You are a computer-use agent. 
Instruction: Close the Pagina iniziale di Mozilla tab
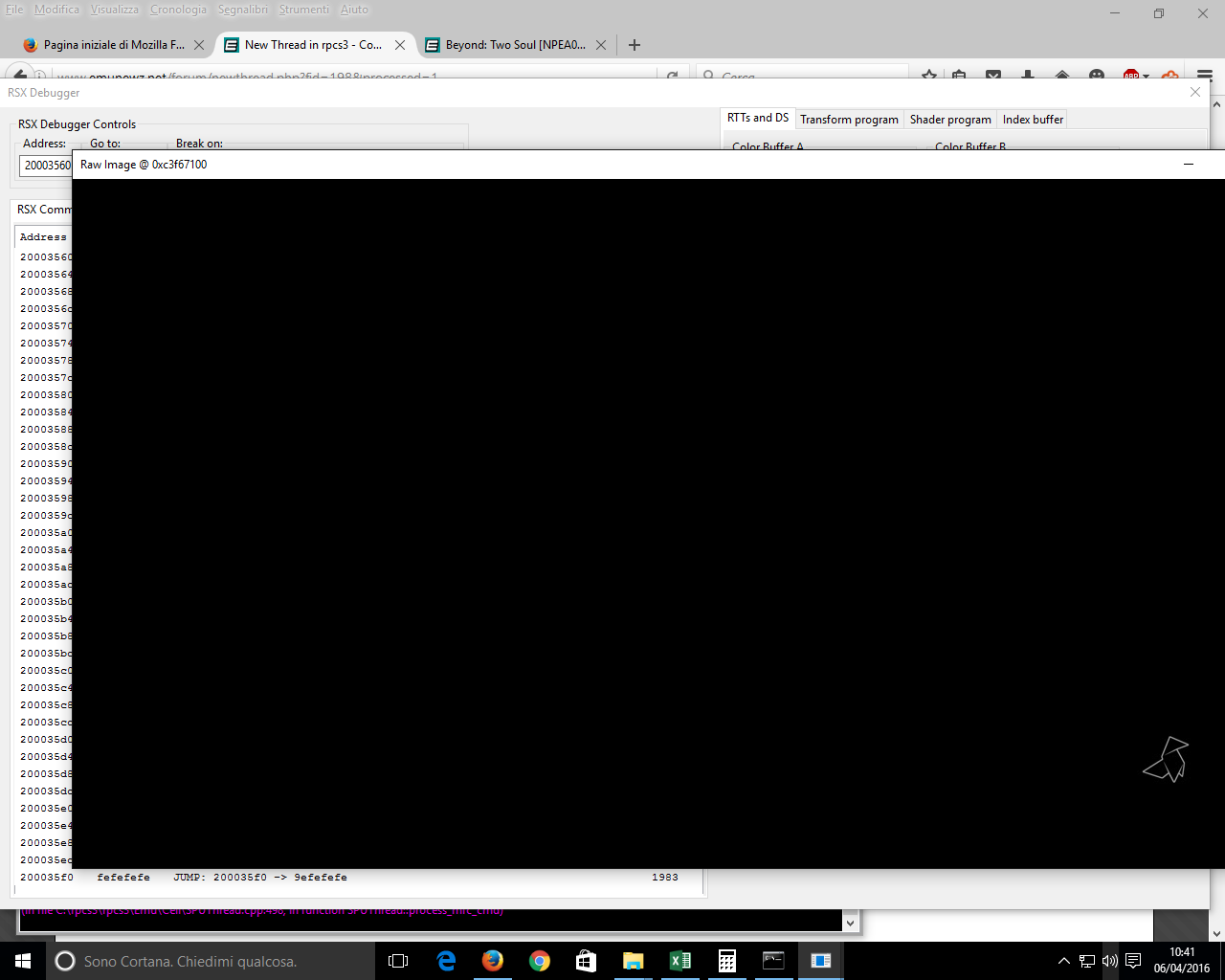pos(199,45)
